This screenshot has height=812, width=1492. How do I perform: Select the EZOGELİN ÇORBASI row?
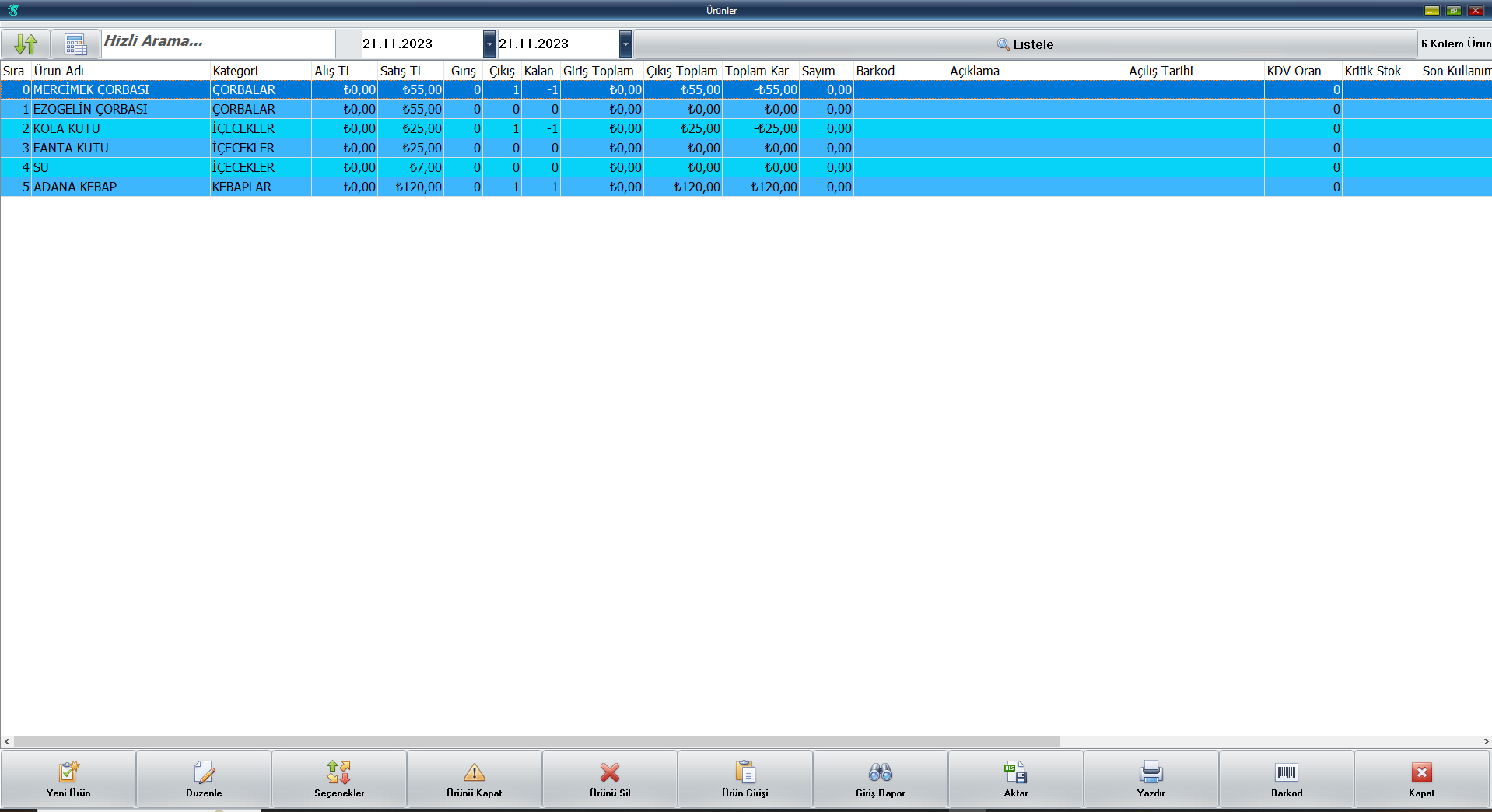pos(746,109)
